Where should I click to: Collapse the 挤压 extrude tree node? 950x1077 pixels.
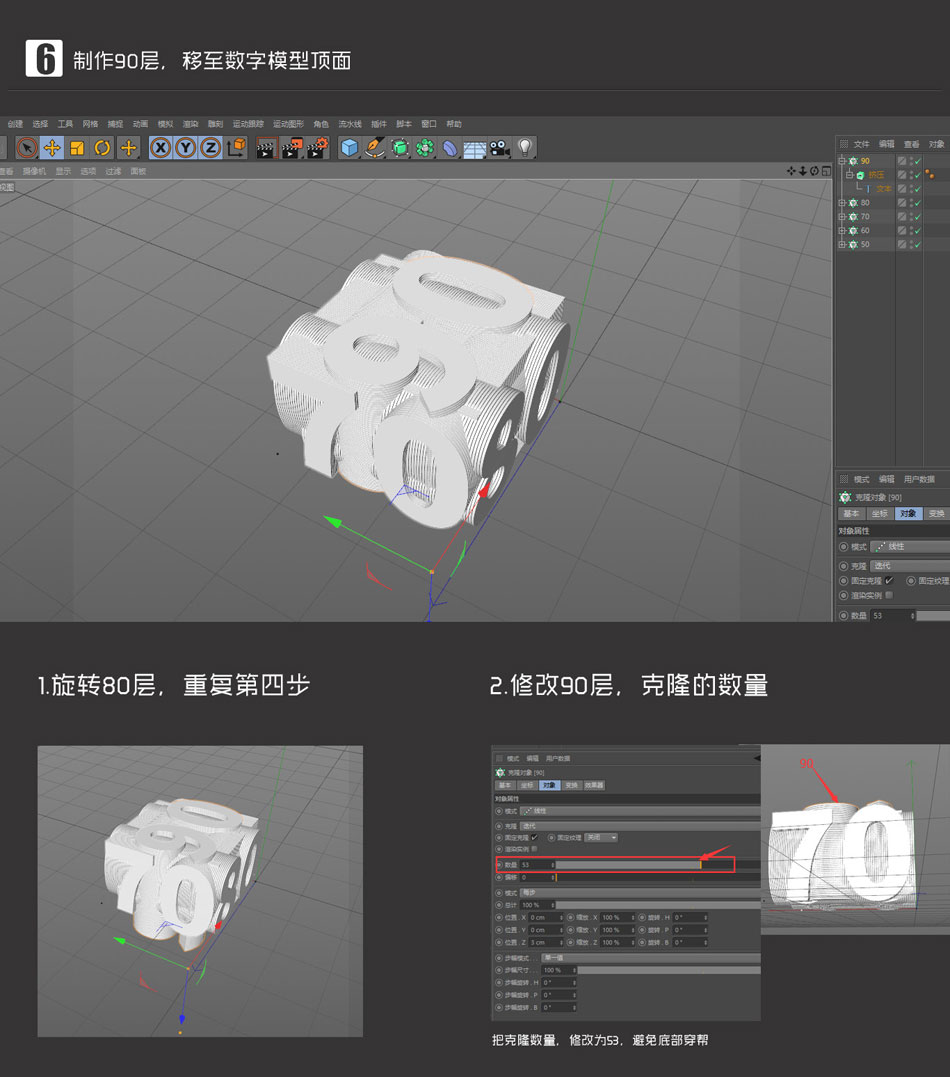pos(849,174)
